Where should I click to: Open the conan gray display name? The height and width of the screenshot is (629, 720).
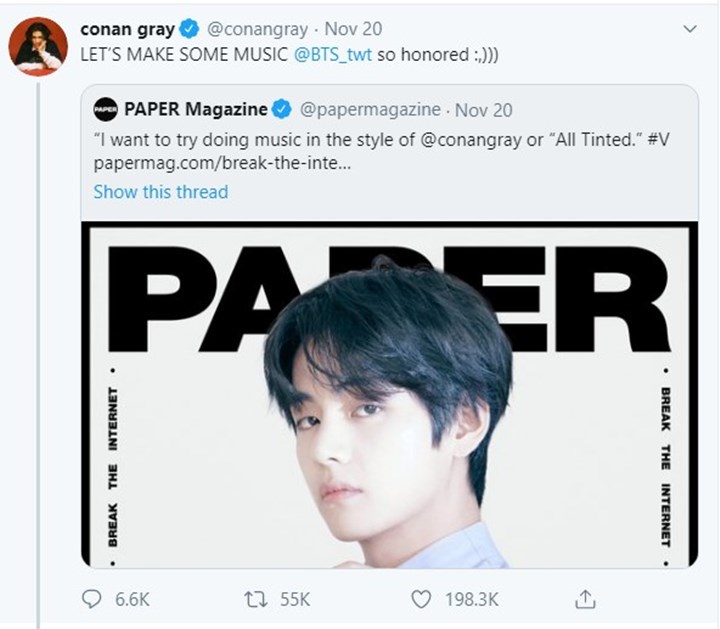click(x=125, y=29)
